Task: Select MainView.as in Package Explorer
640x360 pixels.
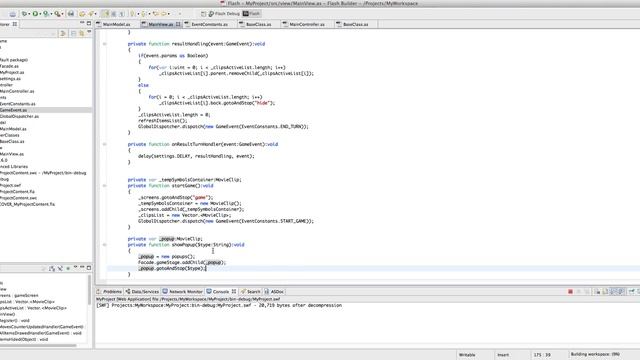Action: pyautogui.click(x=12, y=154)
